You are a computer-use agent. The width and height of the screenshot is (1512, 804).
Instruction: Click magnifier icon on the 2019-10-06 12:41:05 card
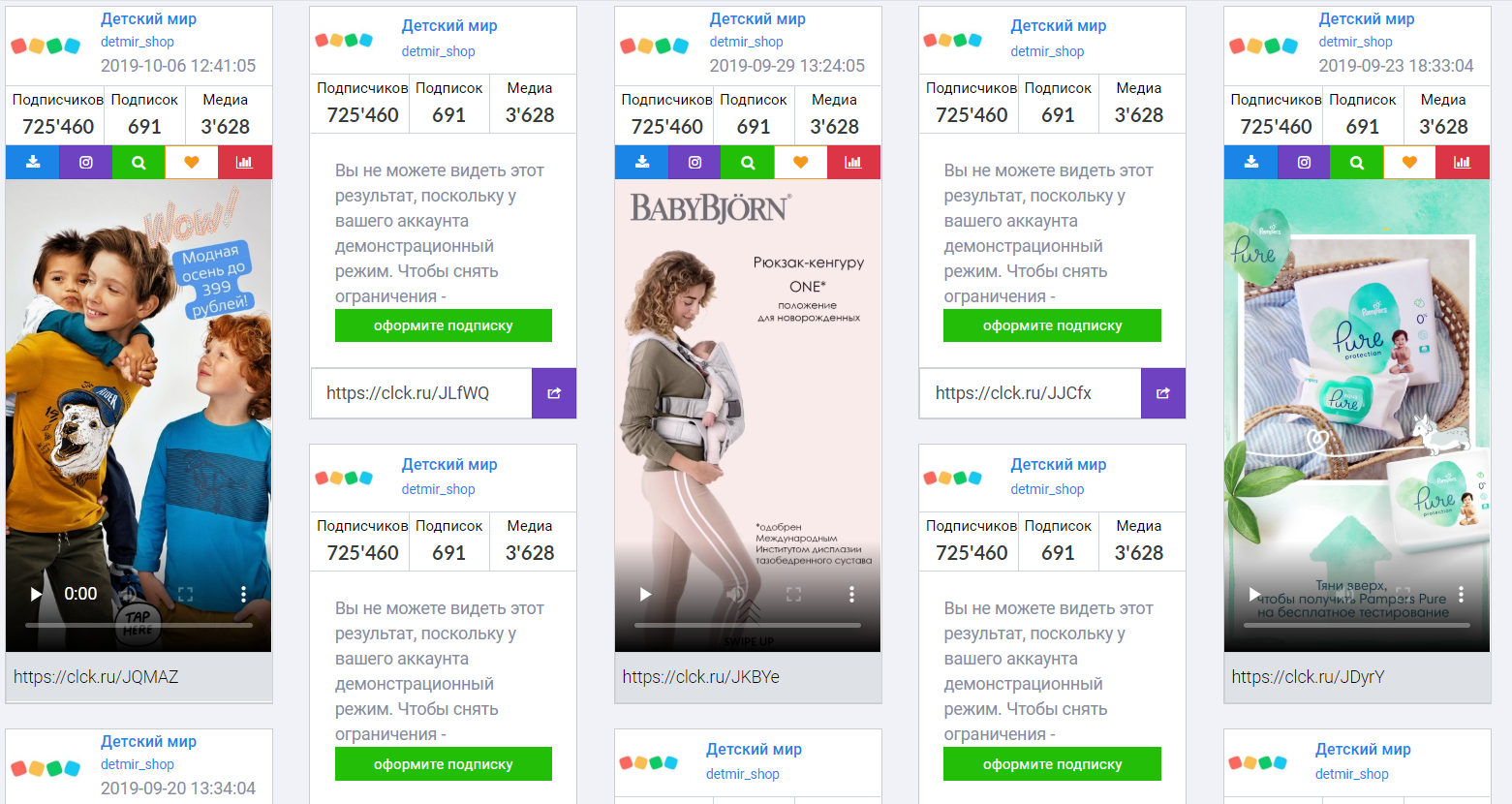tap(139, 163)
